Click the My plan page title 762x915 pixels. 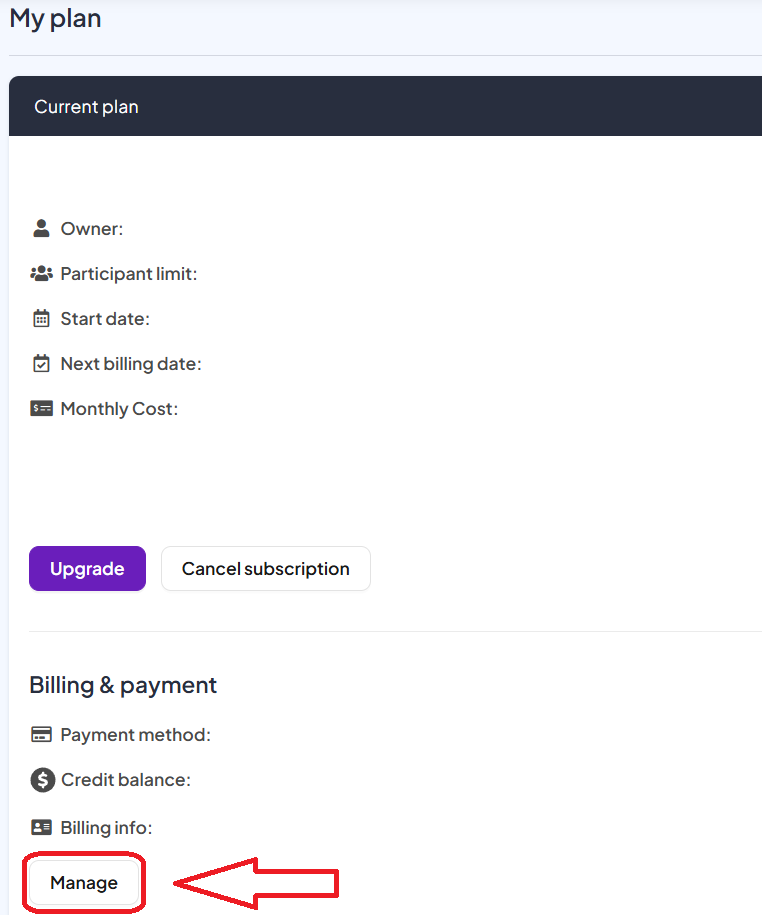click(x=56, y=19)
